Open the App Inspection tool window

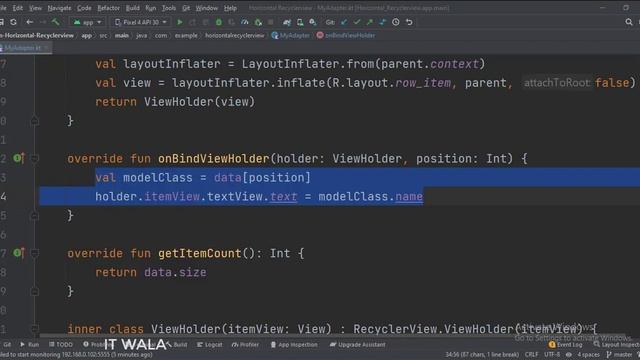[x=294, y=344]
